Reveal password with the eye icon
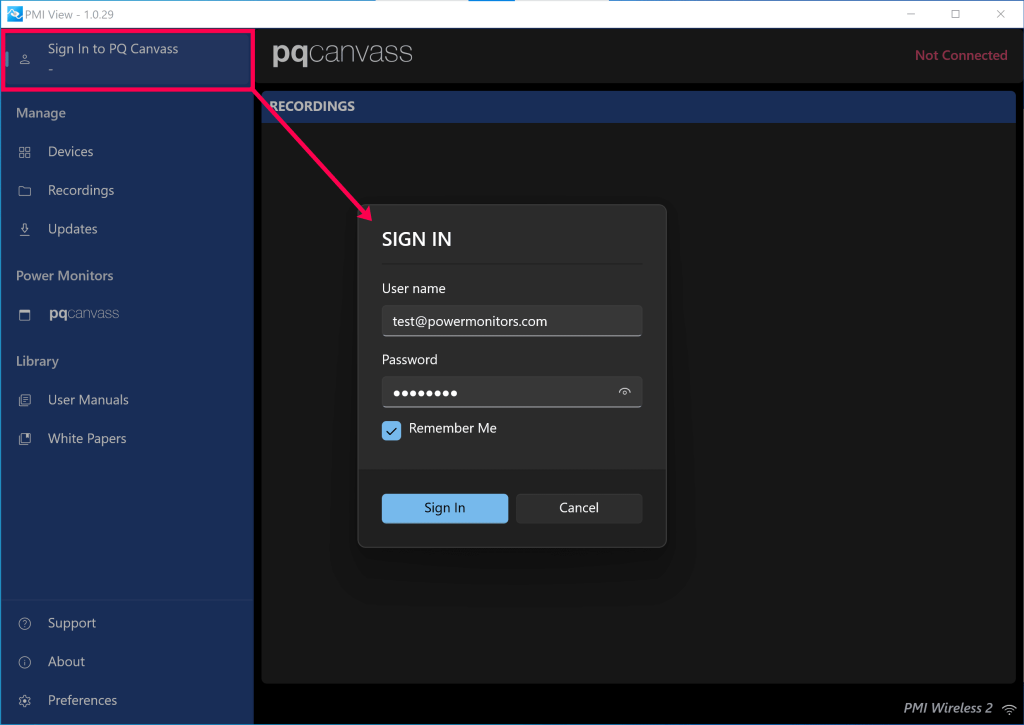The image size is (1024, 725). point(625,392)
